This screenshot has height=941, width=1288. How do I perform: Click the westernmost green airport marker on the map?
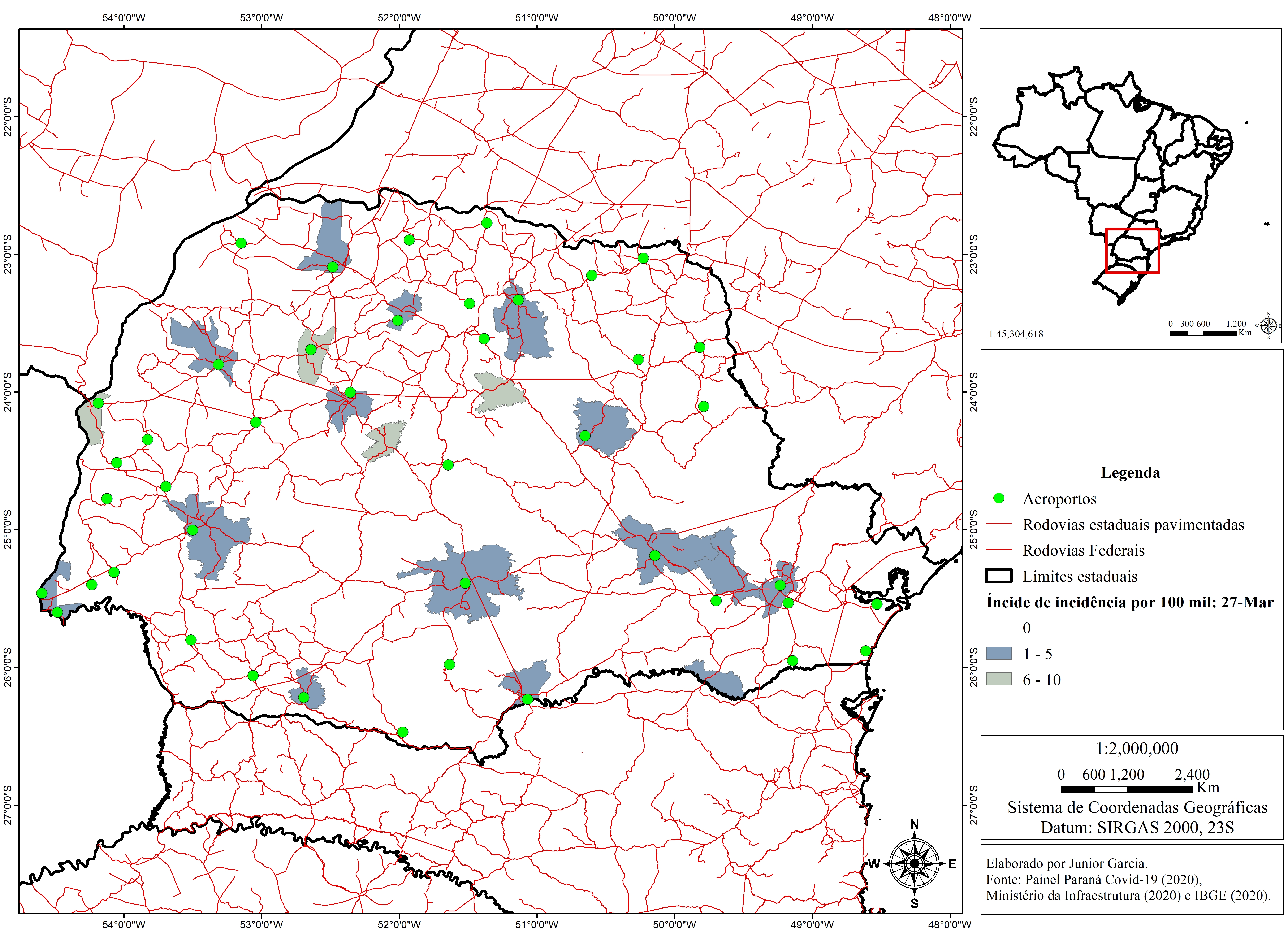tap(42, 594)
